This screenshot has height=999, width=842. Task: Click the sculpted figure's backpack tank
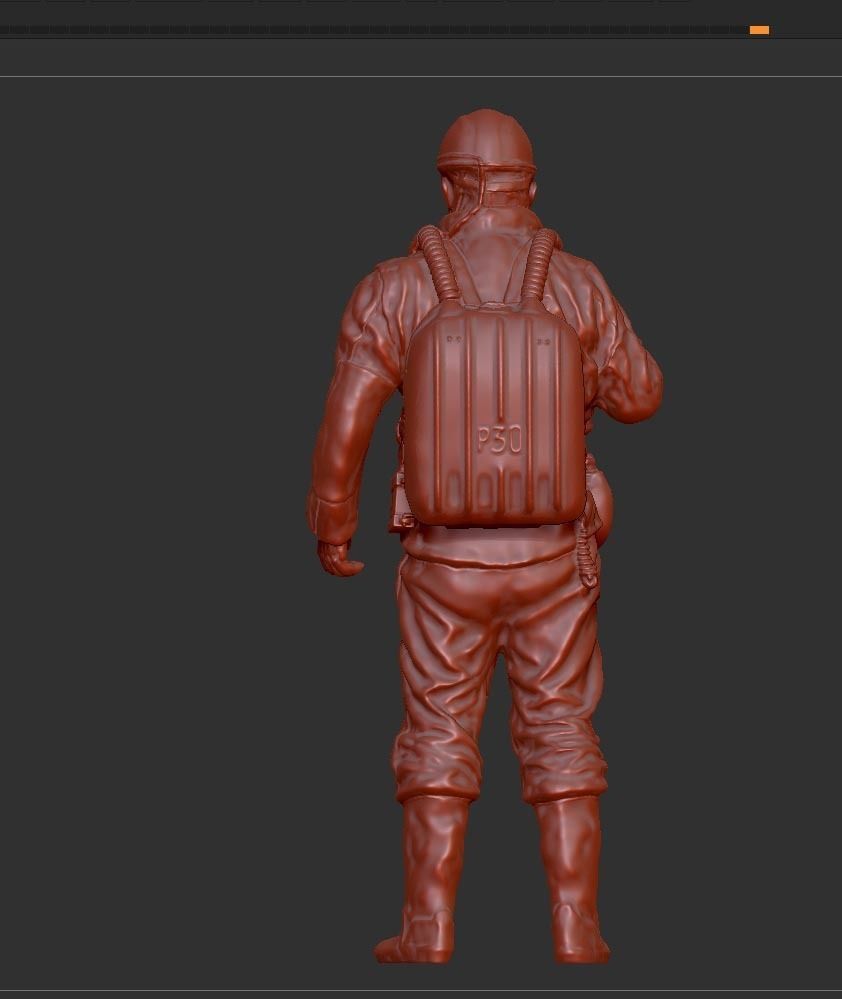click(495, 415)
